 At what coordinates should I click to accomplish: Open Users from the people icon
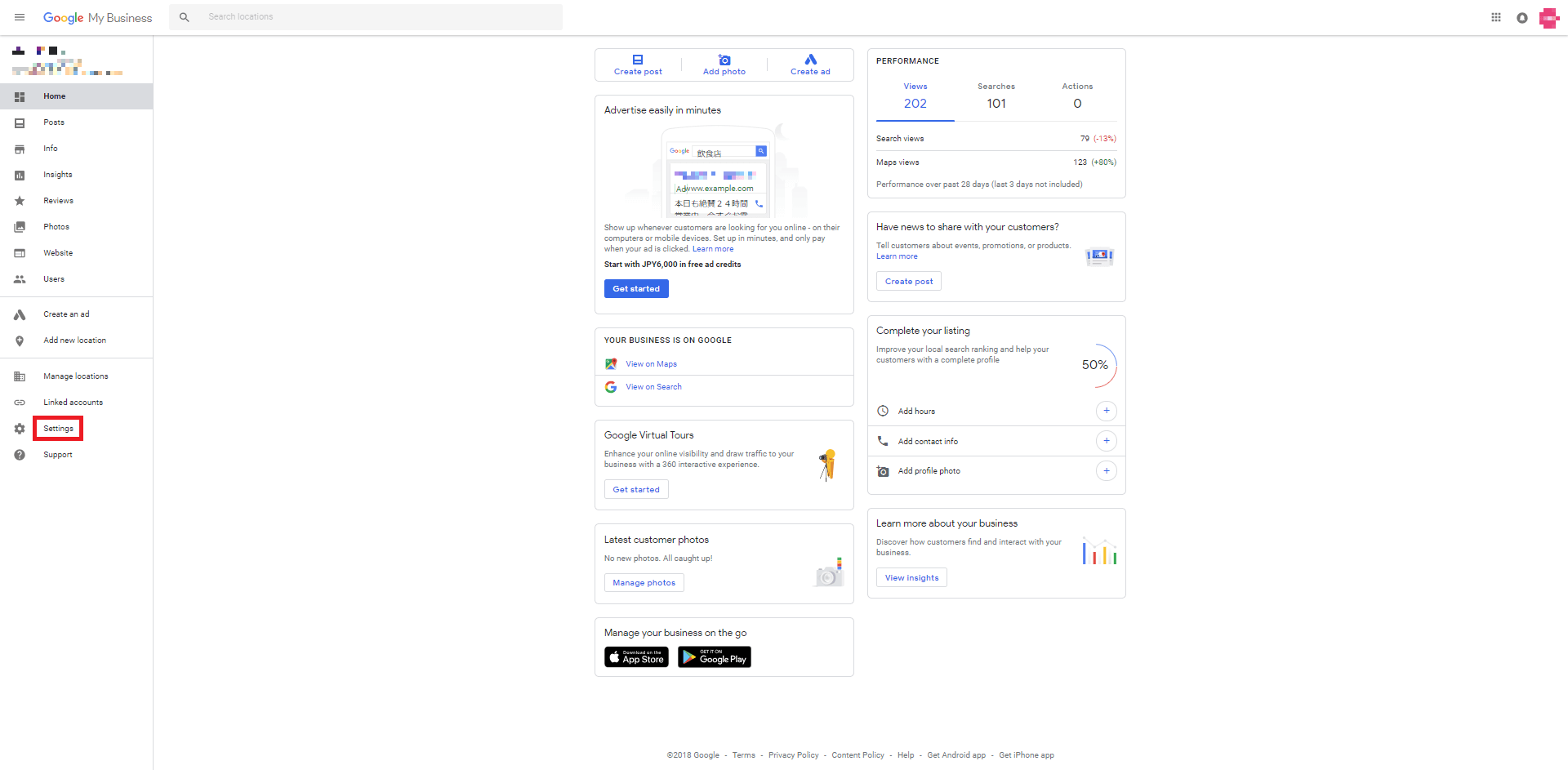(20, 278)
